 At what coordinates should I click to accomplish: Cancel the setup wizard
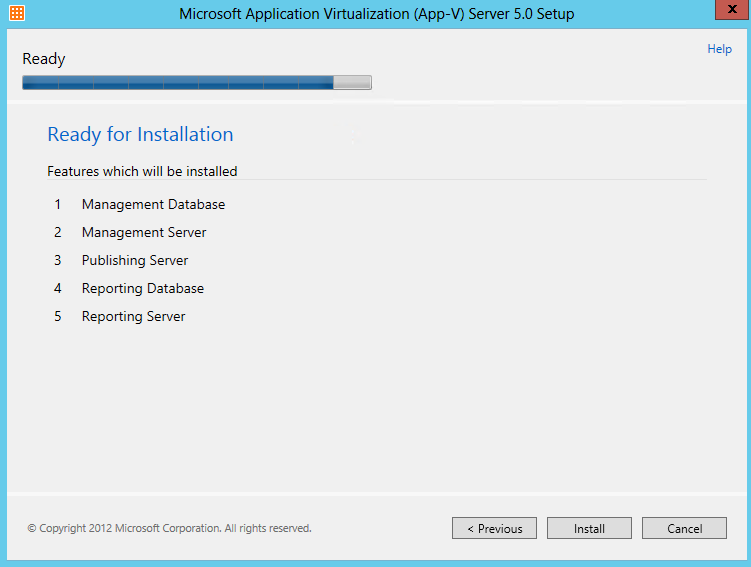(684, 528)
